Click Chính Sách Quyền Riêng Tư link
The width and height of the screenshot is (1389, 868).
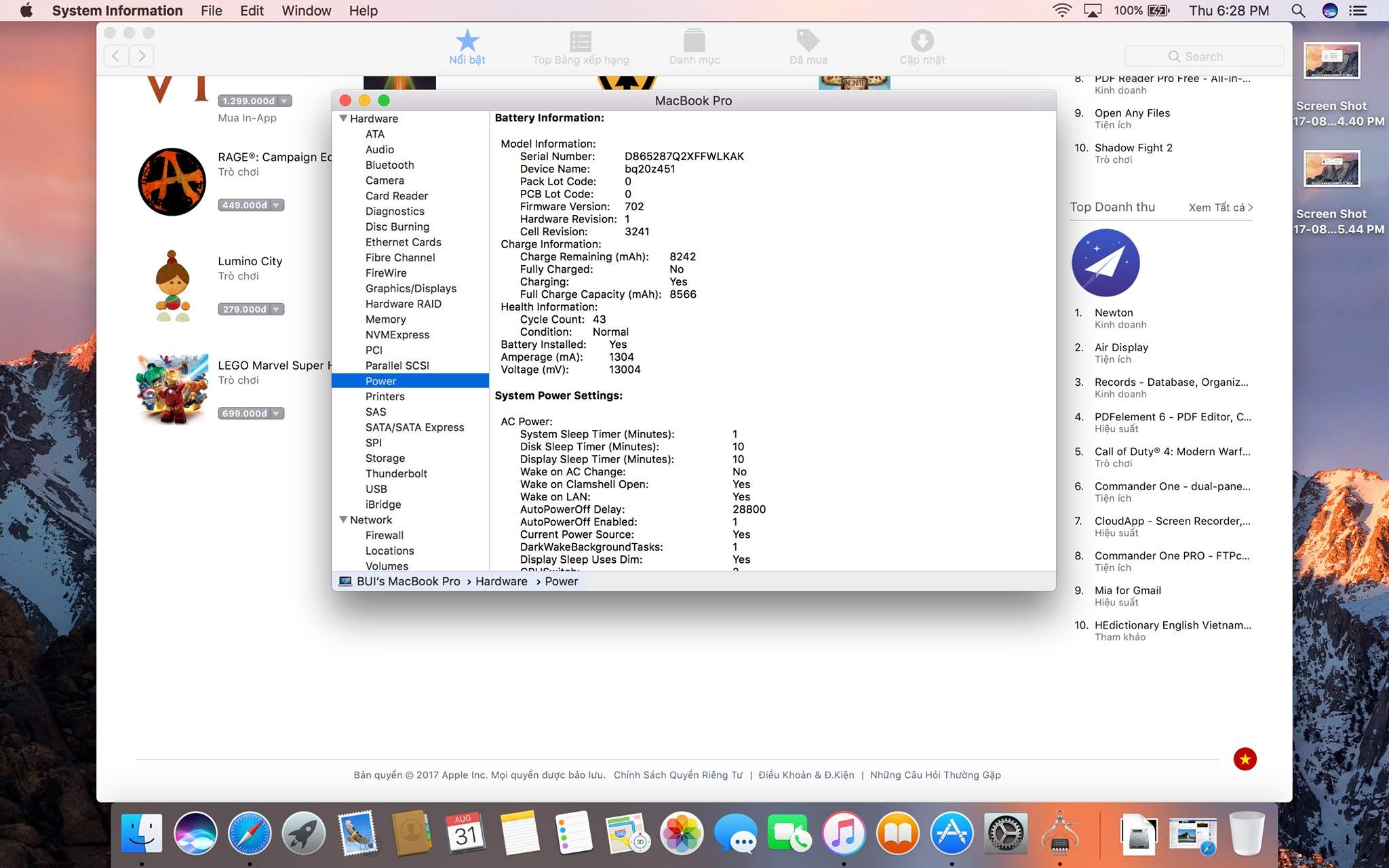678,774
